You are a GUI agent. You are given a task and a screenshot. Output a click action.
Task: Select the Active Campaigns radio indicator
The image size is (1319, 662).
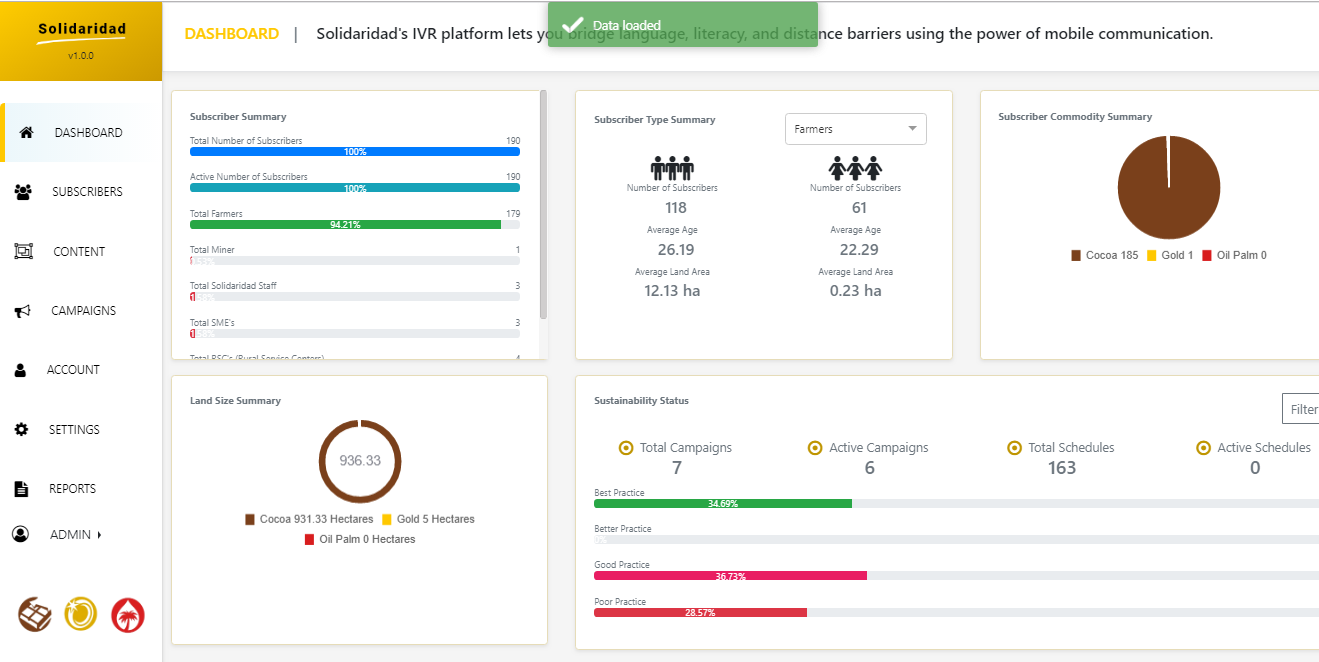815,448
